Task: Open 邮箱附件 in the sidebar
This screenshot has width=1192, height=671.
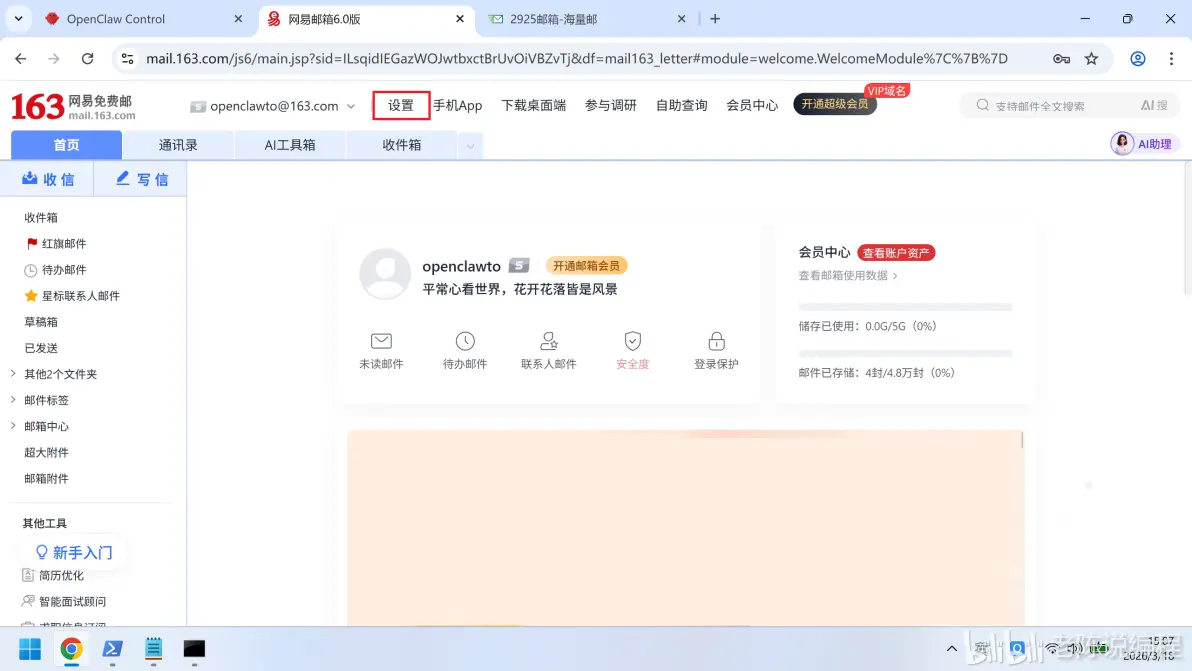Action: (x=46, y=478)
